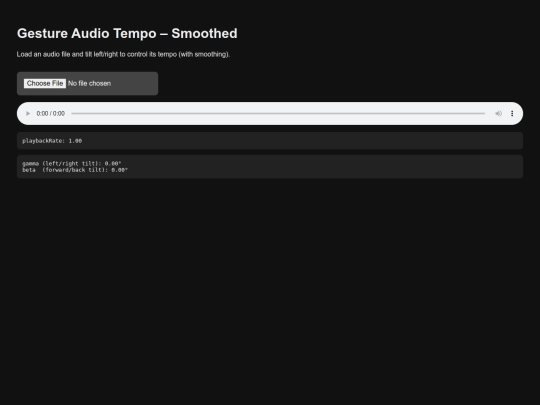
Task: Open the audio player three-dot menu
Action: [x=512, y=113]
